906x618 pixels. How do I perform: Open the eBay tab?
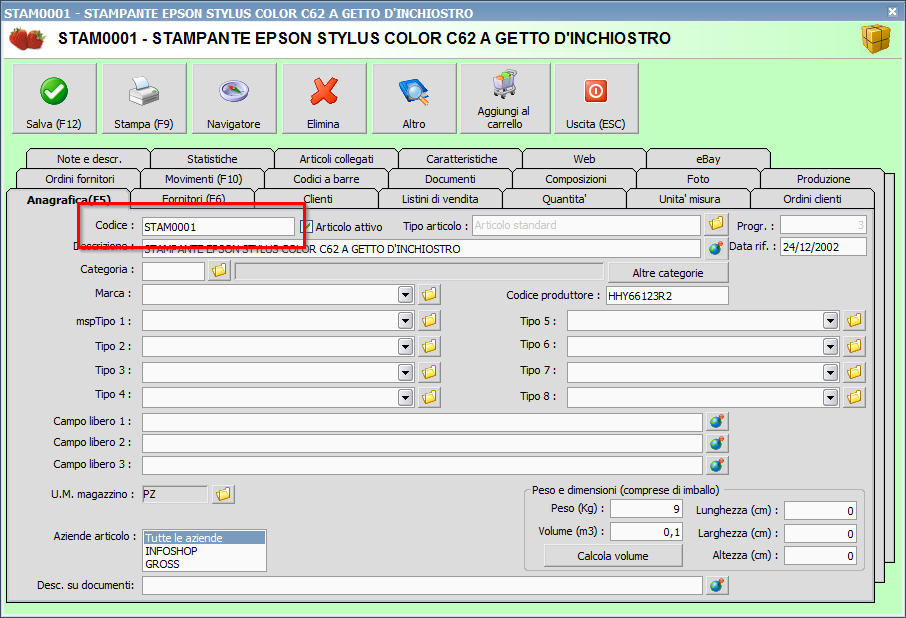(708, 159)
